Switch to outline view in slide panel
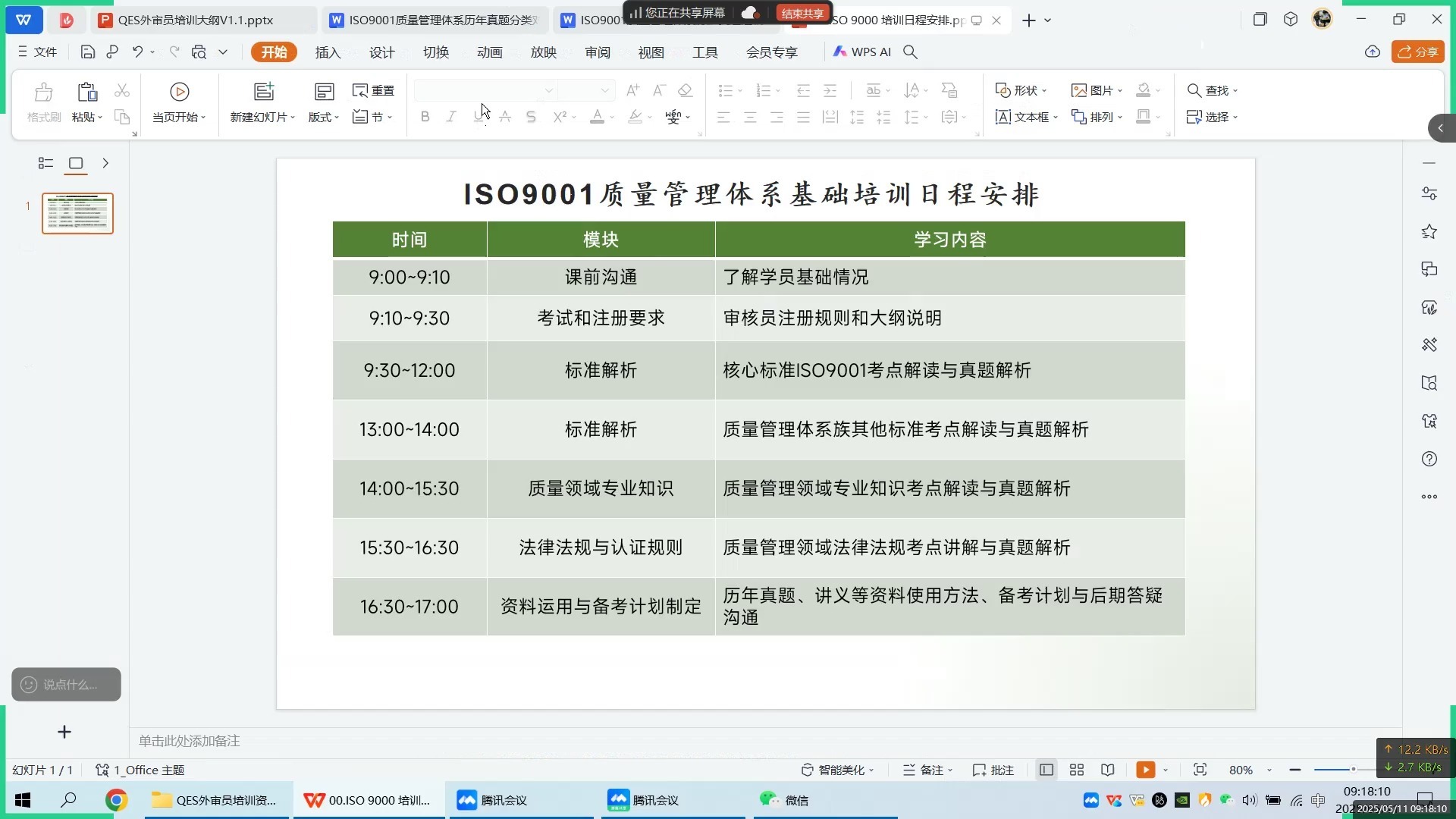Screen dimensions: 1456x819 (45, 163)
